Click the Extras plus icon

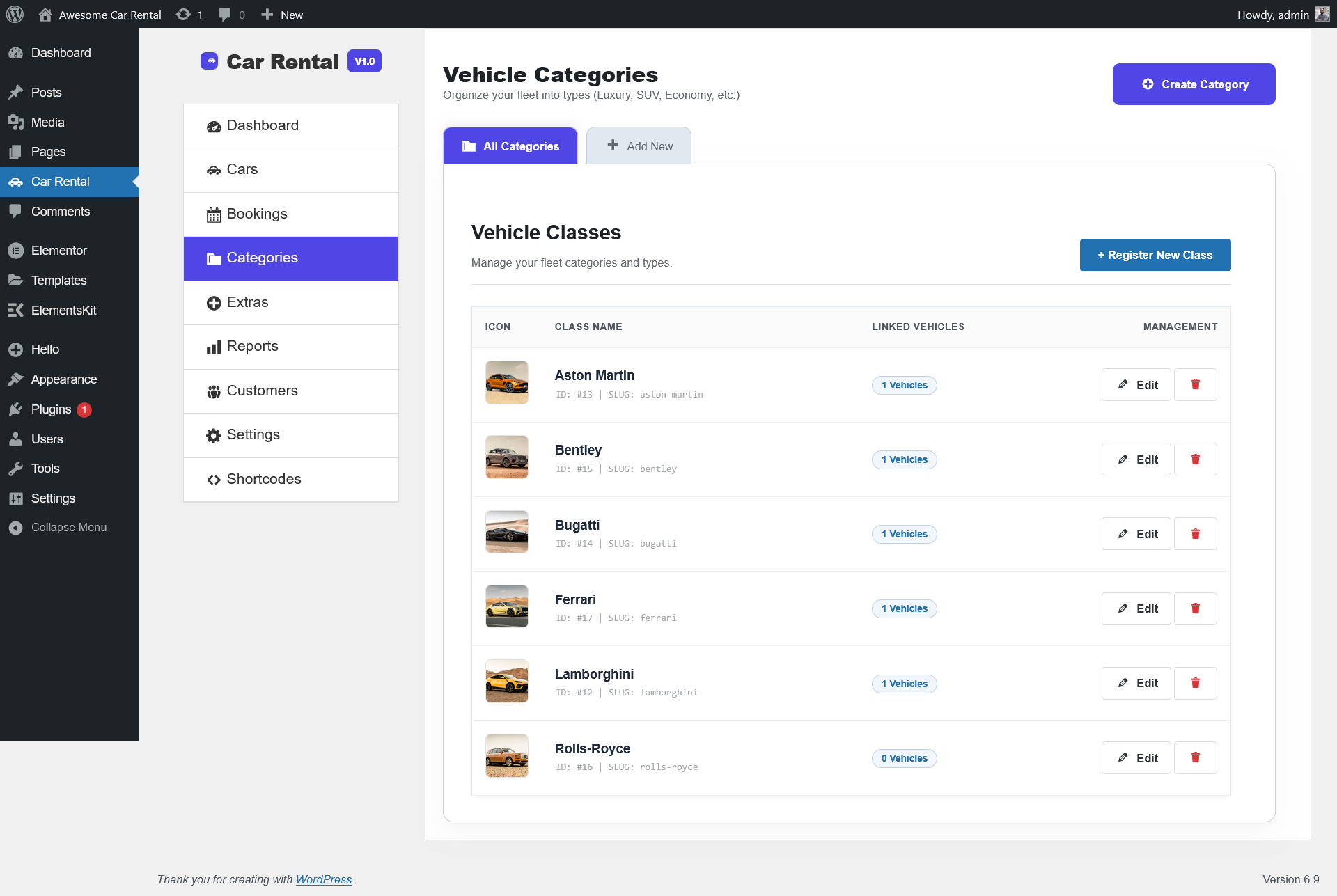[214, 302]
